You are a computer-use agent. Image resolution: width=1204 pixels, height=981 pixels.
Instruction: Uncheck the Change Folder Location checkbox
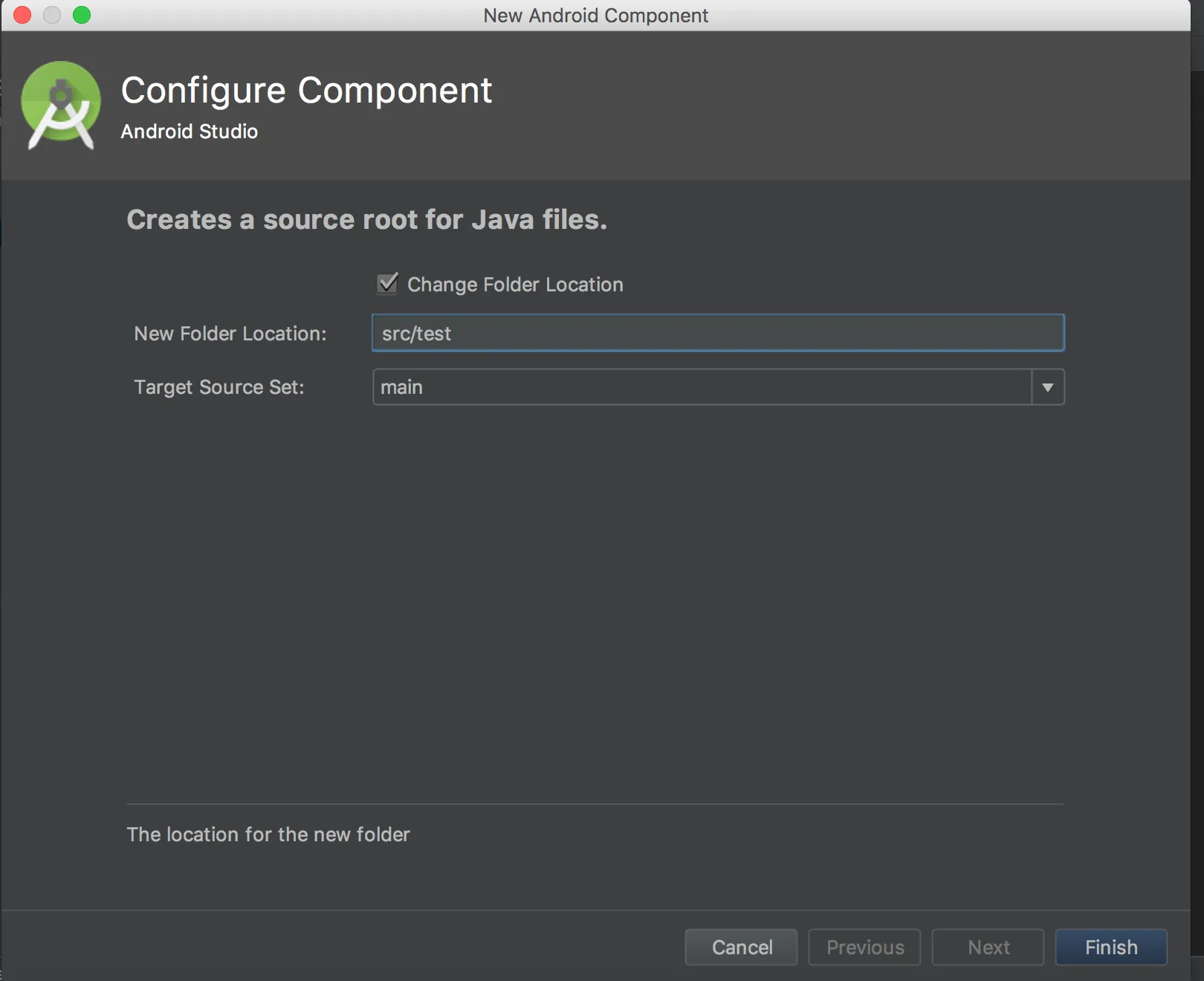pos(387,284)
